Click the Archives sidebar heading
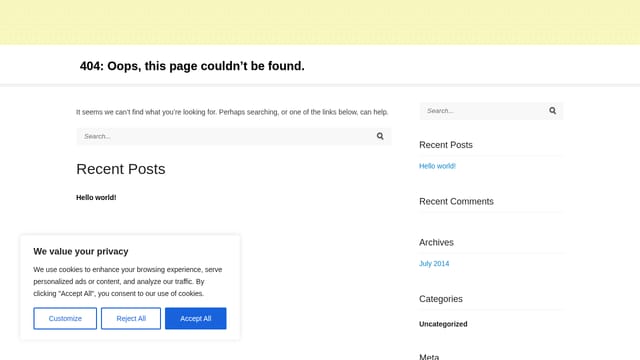Image resolution: width=640 pixels, height=360 pixels. 436,242
